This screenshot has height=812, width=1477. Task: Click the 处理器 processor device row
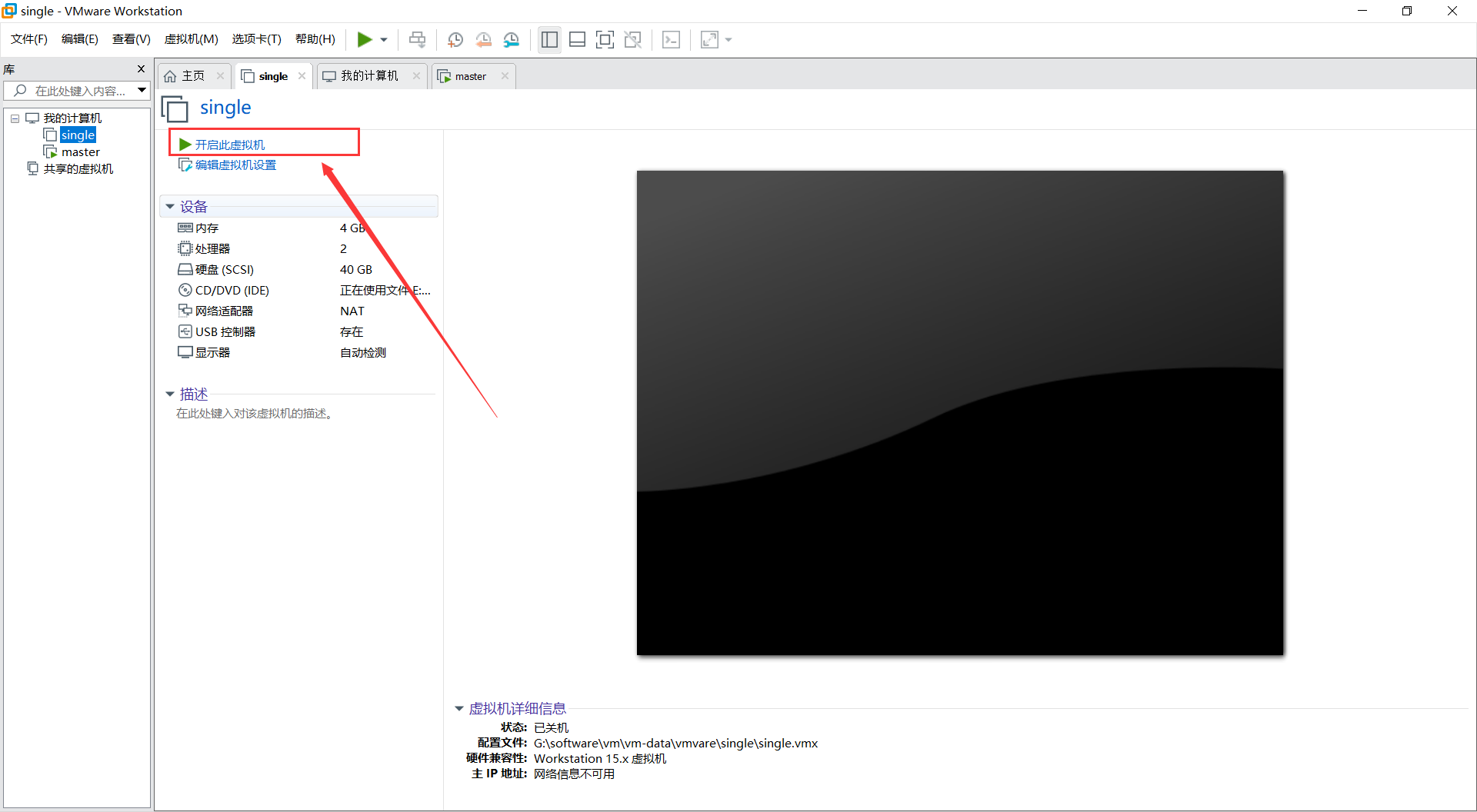click(299, 249)
